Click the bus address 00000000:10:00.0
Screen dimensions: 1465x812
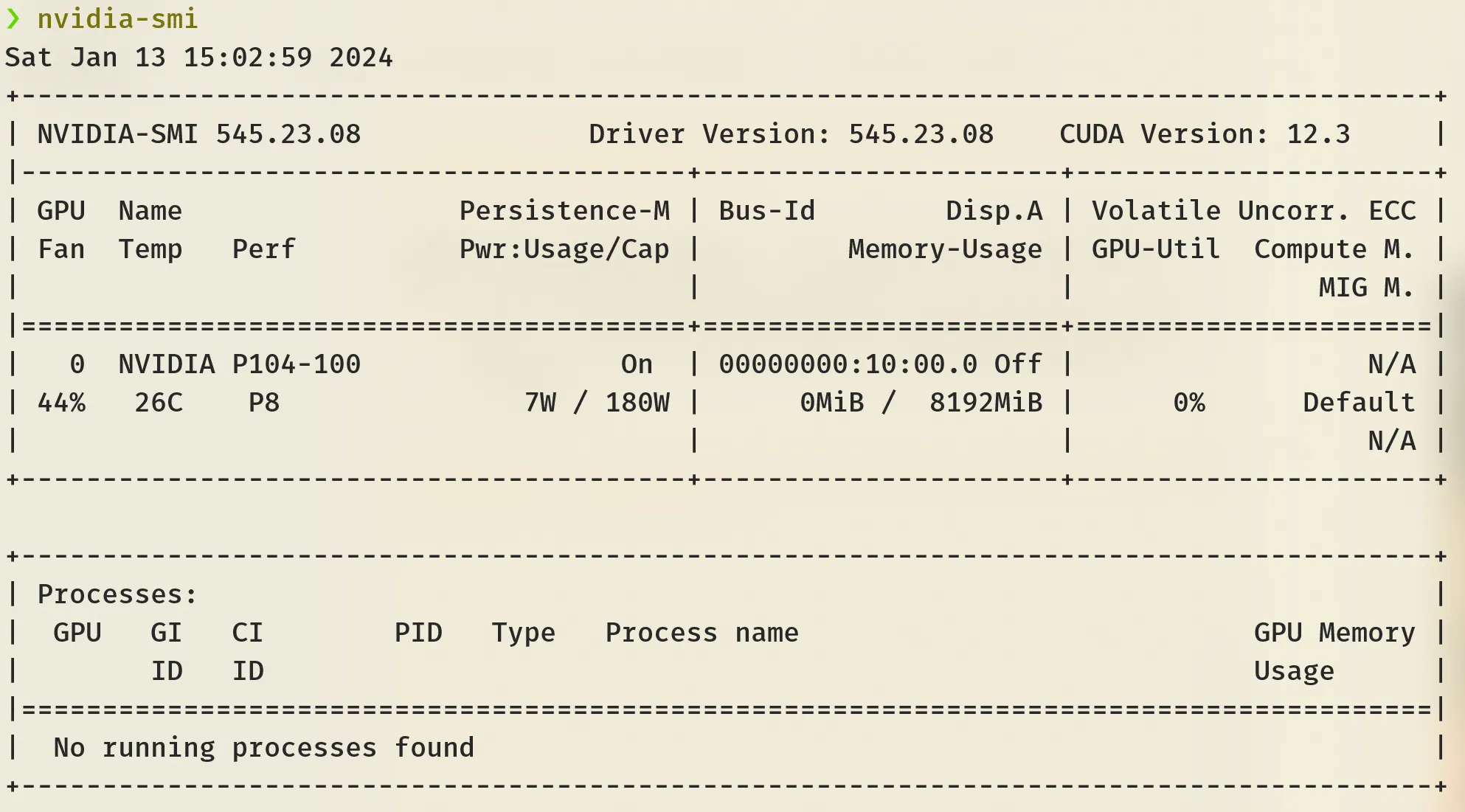(x=848, y=364)
